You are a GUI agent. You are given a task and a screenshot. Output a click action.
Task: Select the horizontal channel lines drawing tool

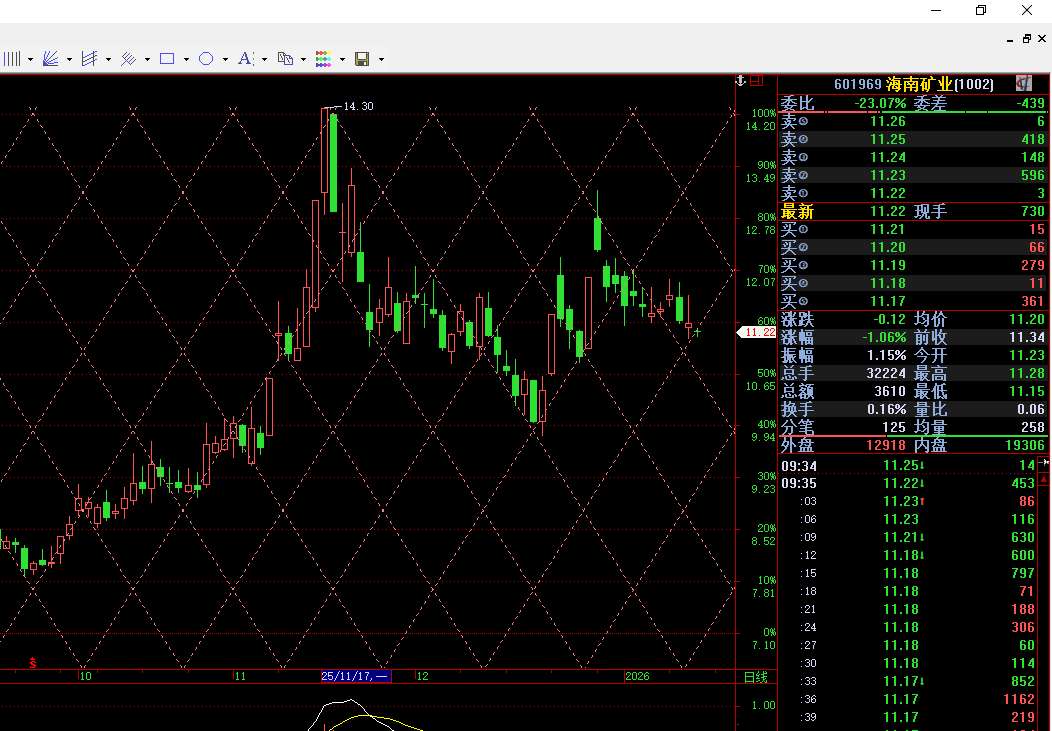coord(89,59)
